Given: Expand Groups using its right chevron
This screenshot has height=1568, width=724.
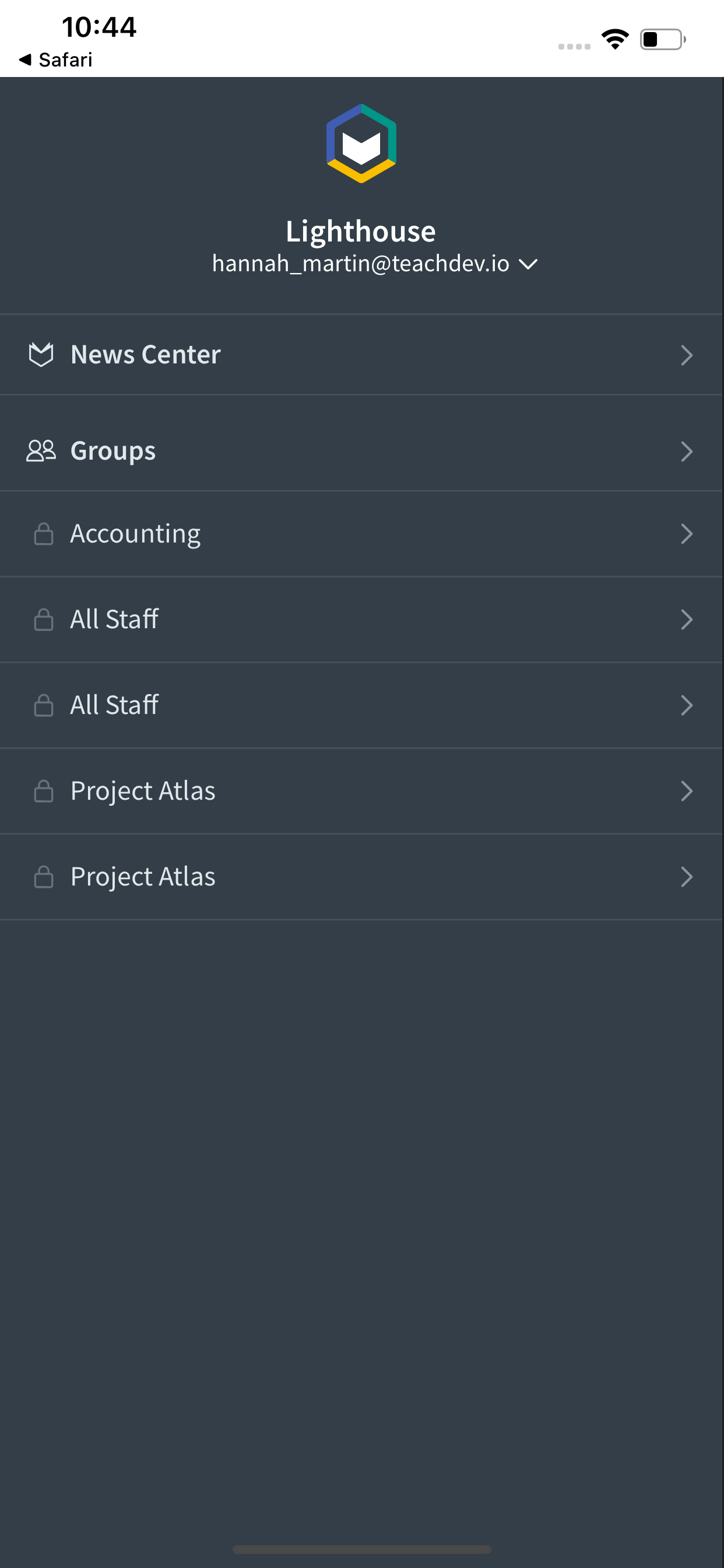Looking at the screenshot, I should point(686,452).
